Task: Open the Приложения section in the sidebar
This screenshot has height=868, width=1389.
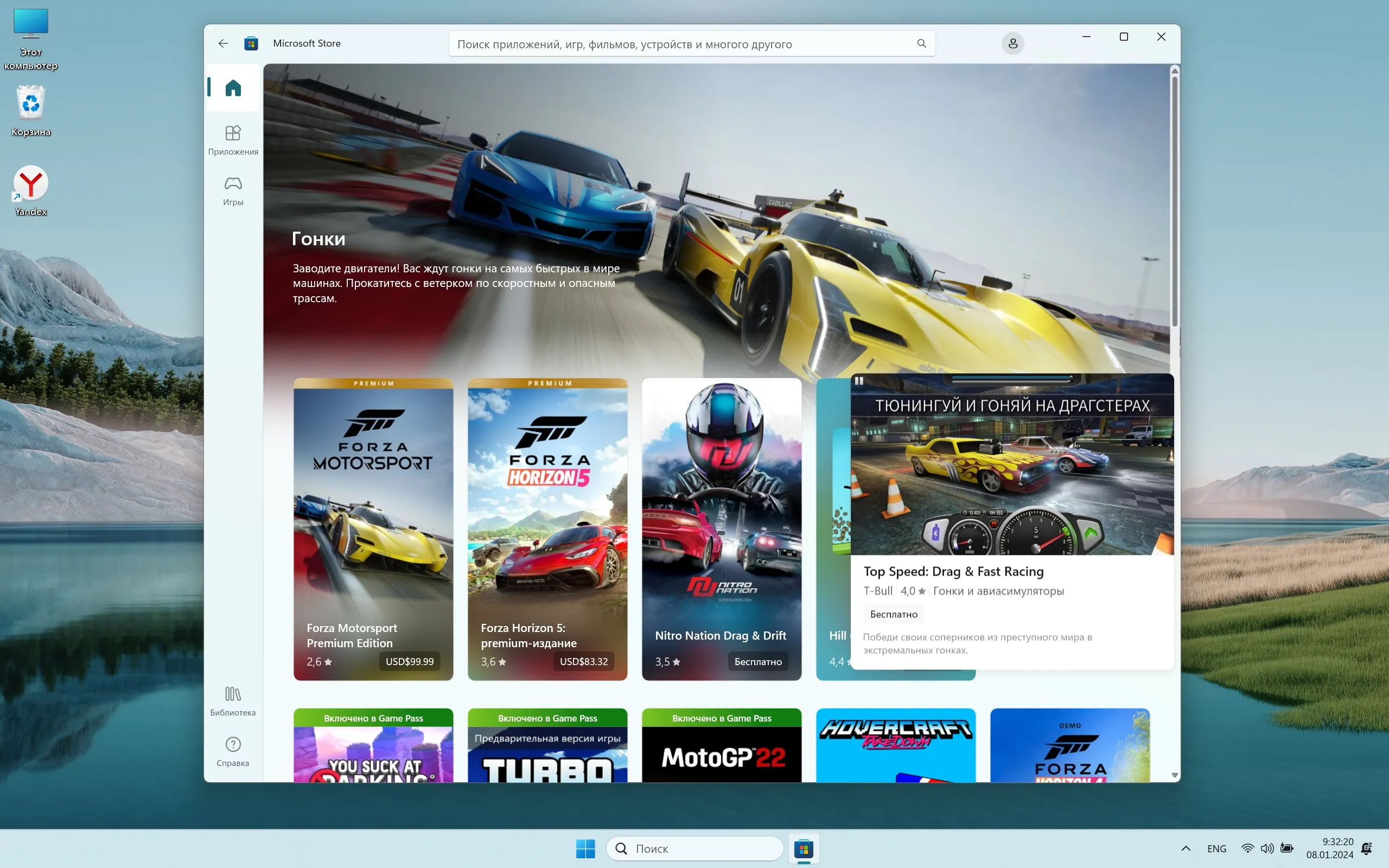Action: coord(233,139)
